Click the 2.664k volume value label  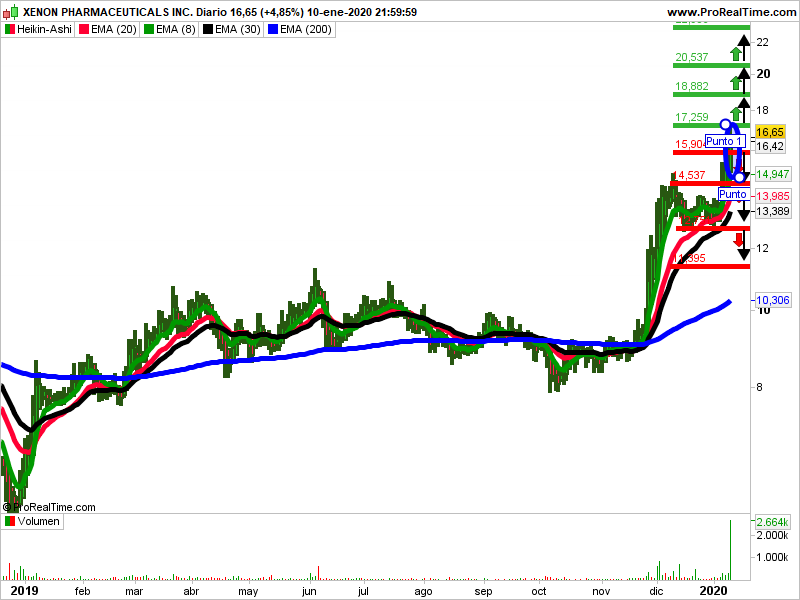click(772, 522)
